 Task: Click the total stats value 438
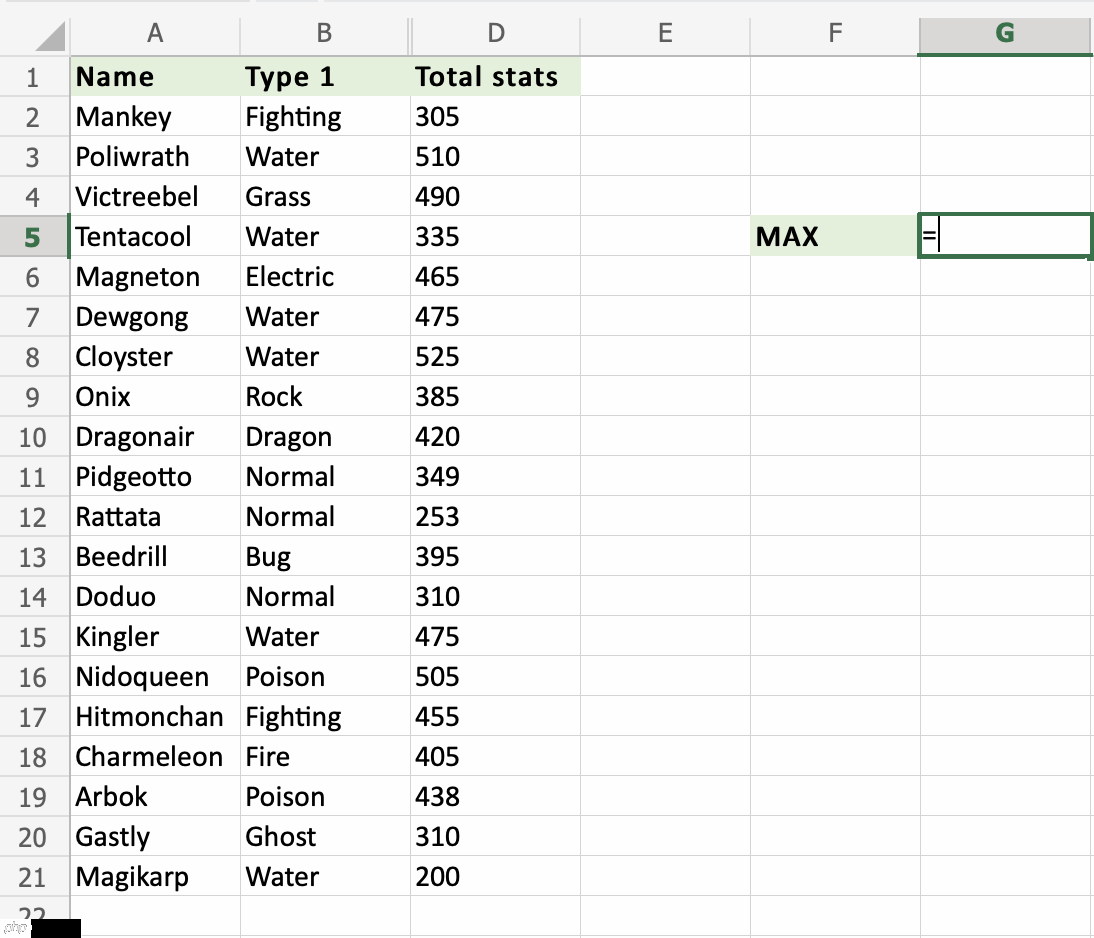click(495, 797)
